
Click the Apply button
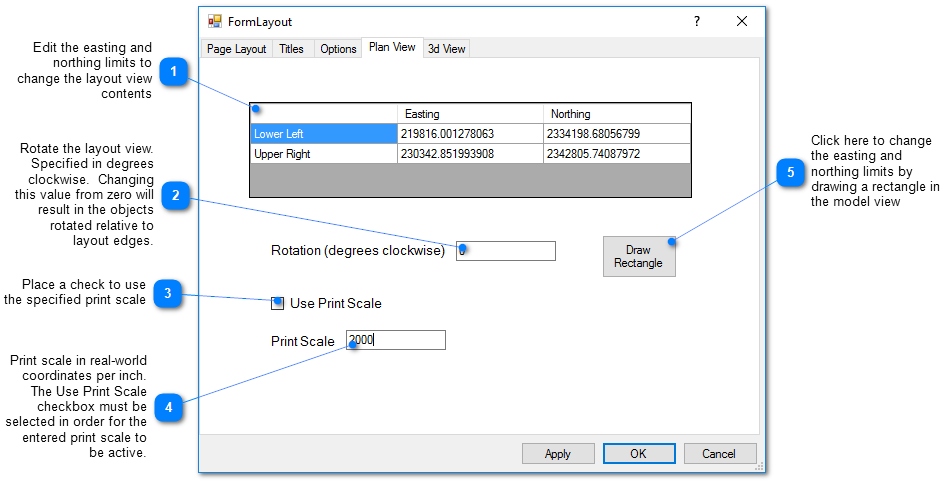tap(558, 454)
